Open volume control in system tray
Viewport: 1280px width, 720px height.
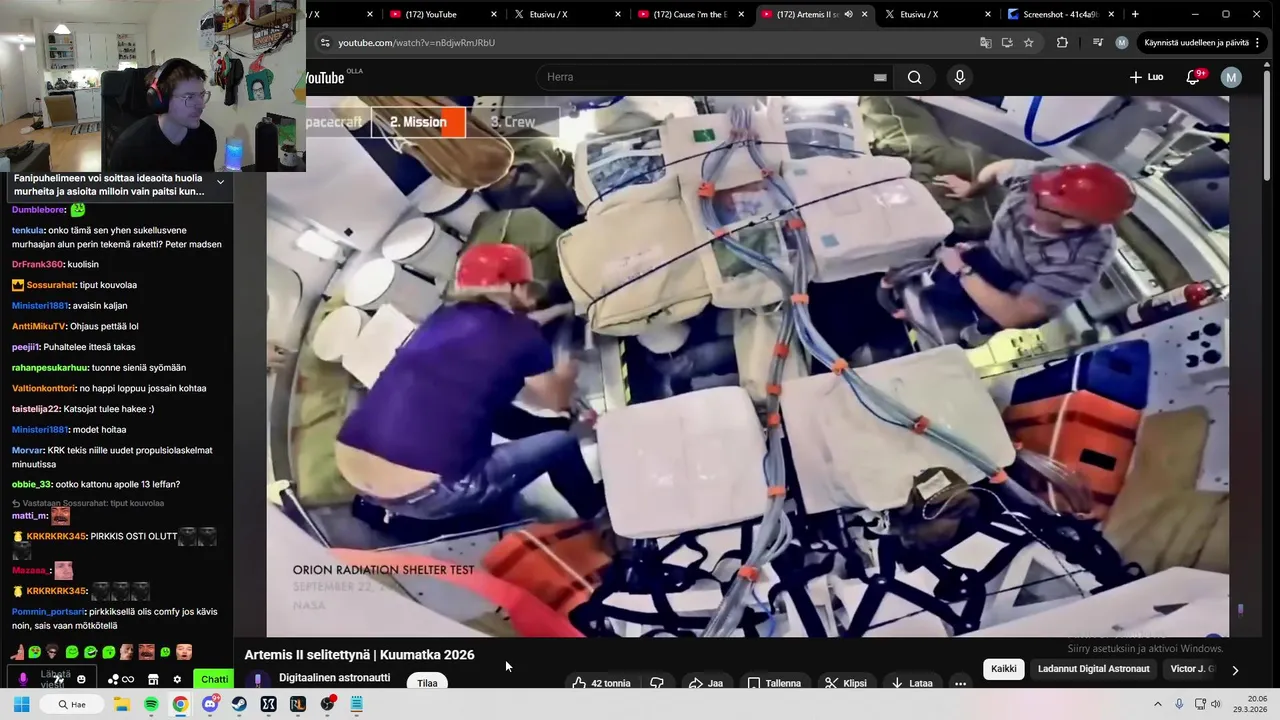click(1216, 705)
